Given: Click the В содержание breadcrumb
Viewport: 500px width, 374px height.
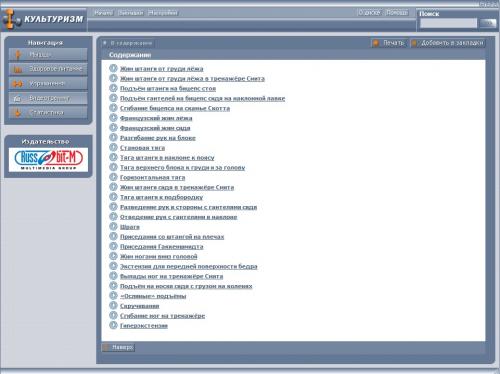Looking at the screenshot, I should click(x=128, y=43).
